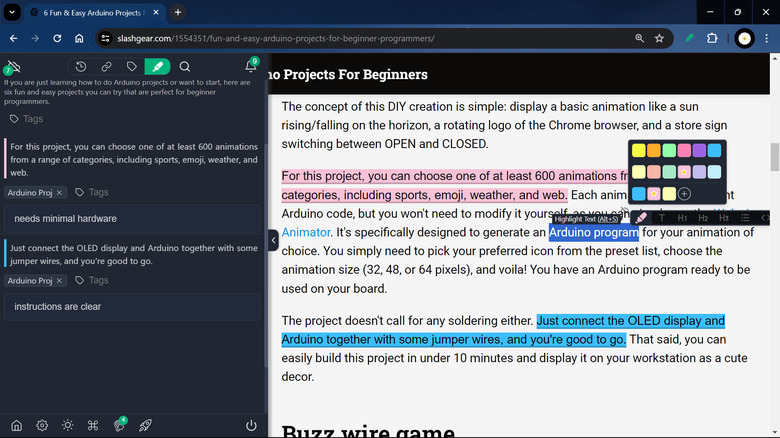780x438 pixels.
Task: Add a custom color with plus button
Action: coord(685,193)
